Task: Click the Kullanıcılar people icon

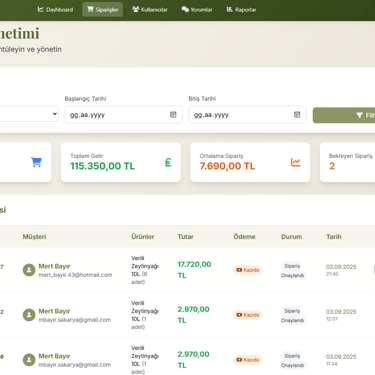Action: tap(136, 9)
